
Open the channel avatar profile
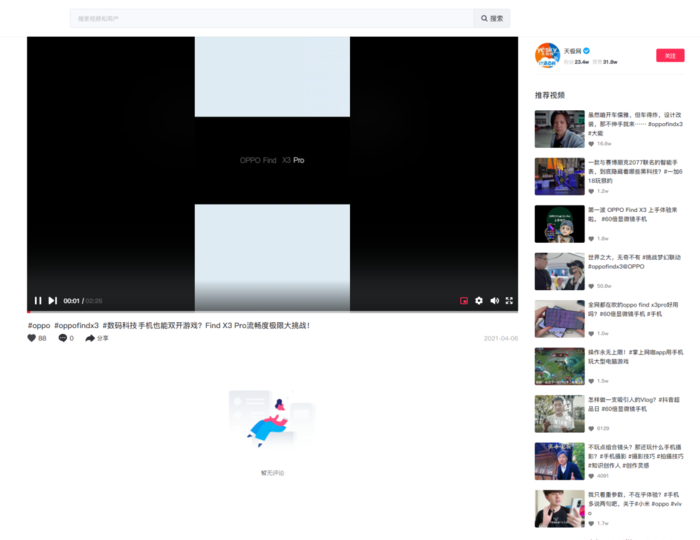(547, 55)
